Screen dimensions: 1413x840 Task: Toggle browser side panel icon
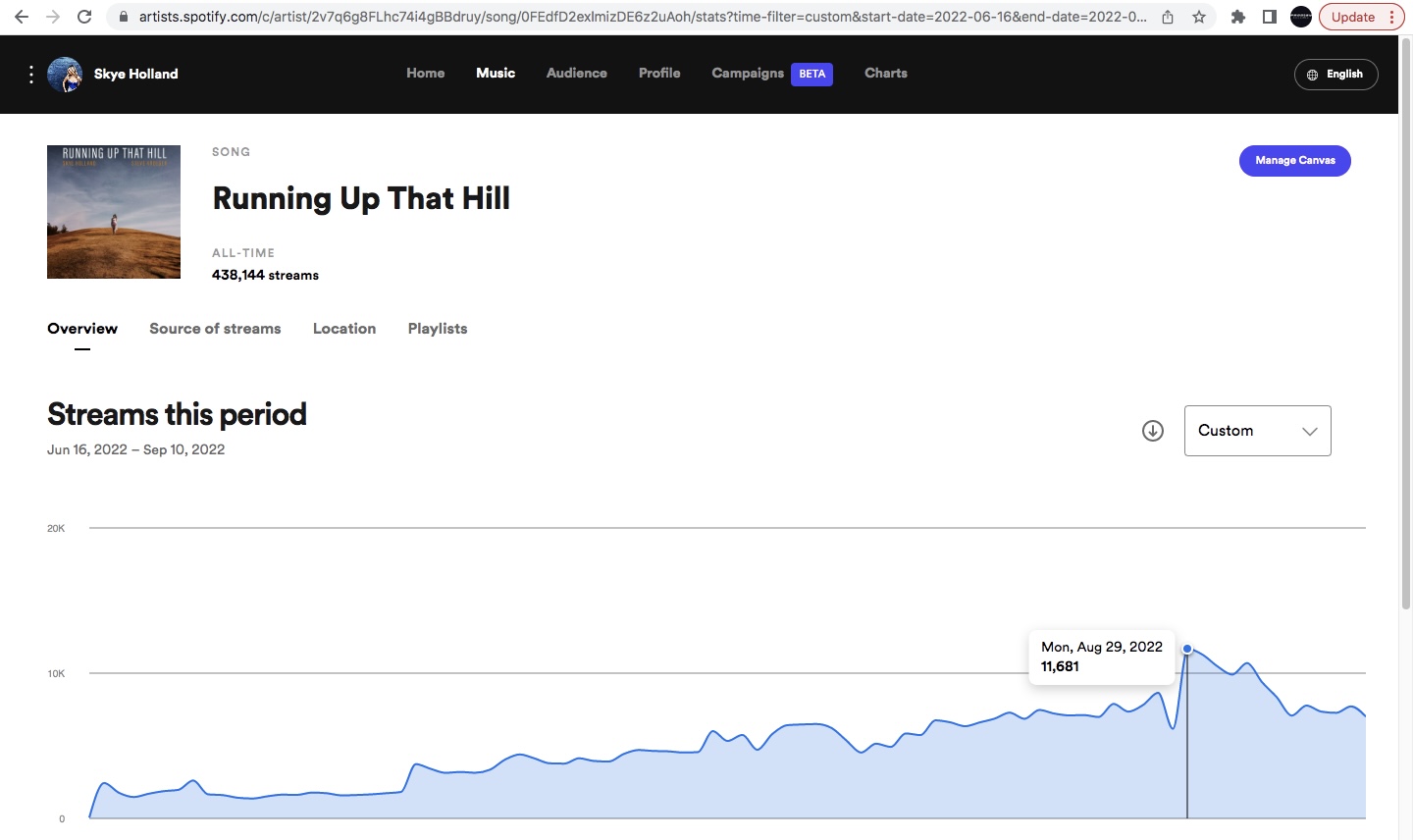coord(1270,17)
